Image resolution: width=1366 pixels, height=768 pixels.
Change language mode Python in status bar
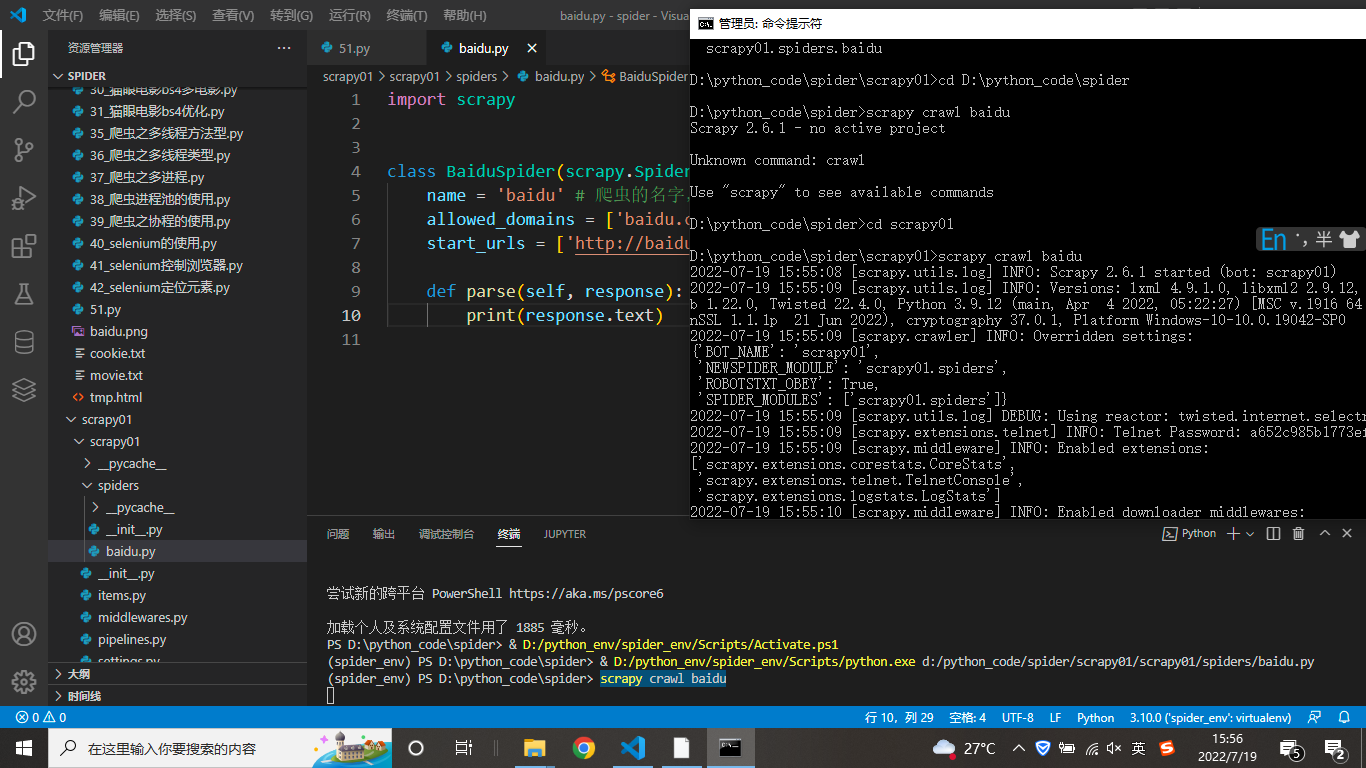click(x=1095, y=718)
